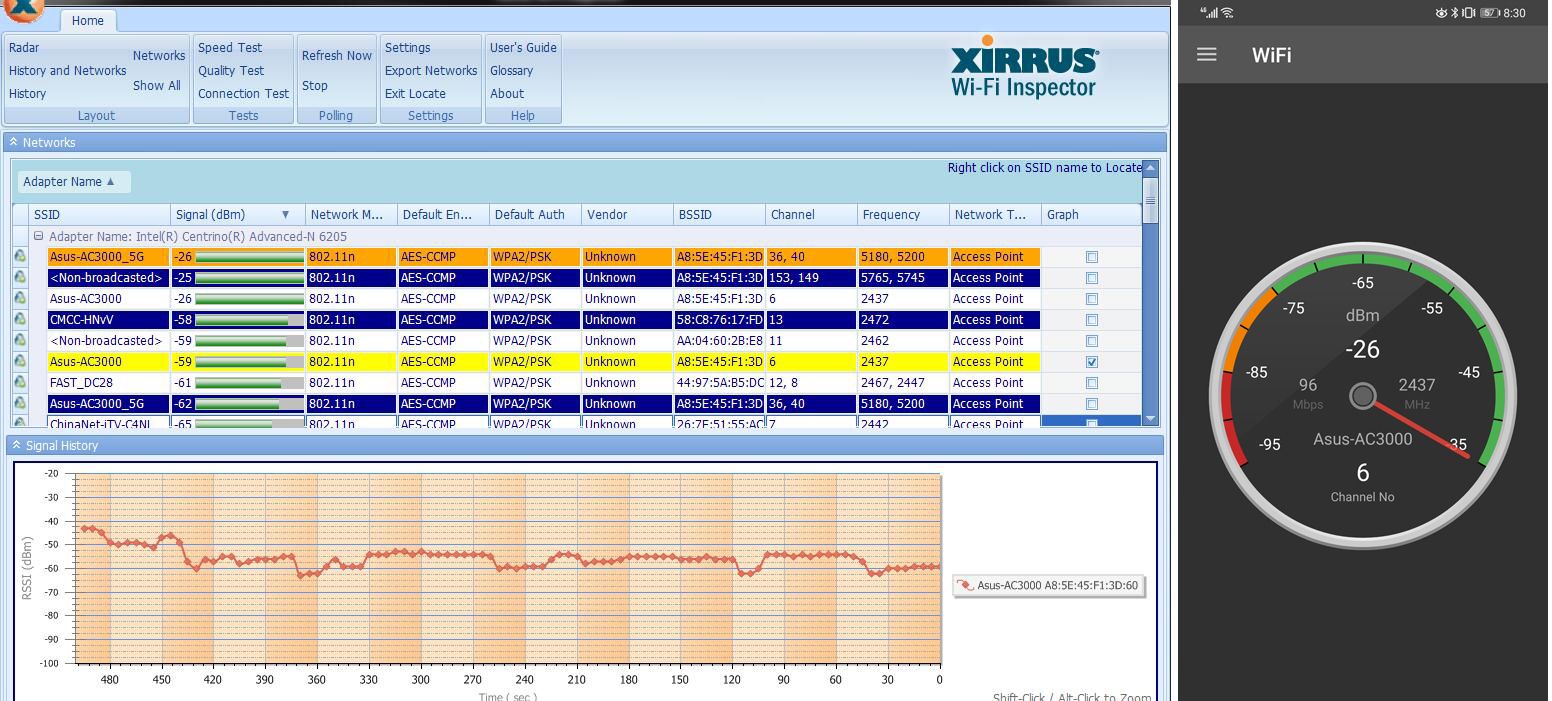Click signal strength bar of FAST_DC28 row
Viewport: 1552px width, 701px height.
click(249, 383)
